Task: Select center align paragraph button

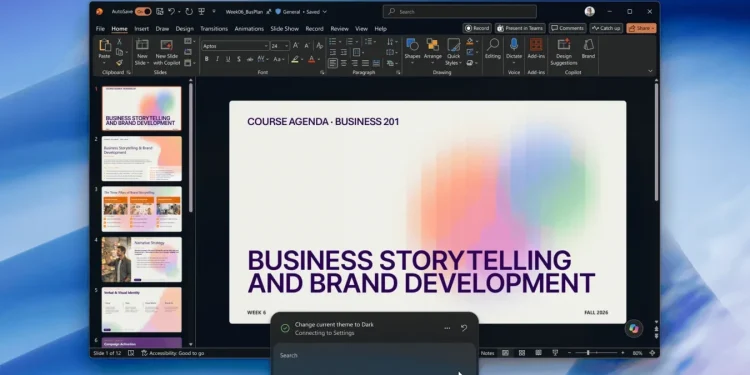Action: coord(344,63)
